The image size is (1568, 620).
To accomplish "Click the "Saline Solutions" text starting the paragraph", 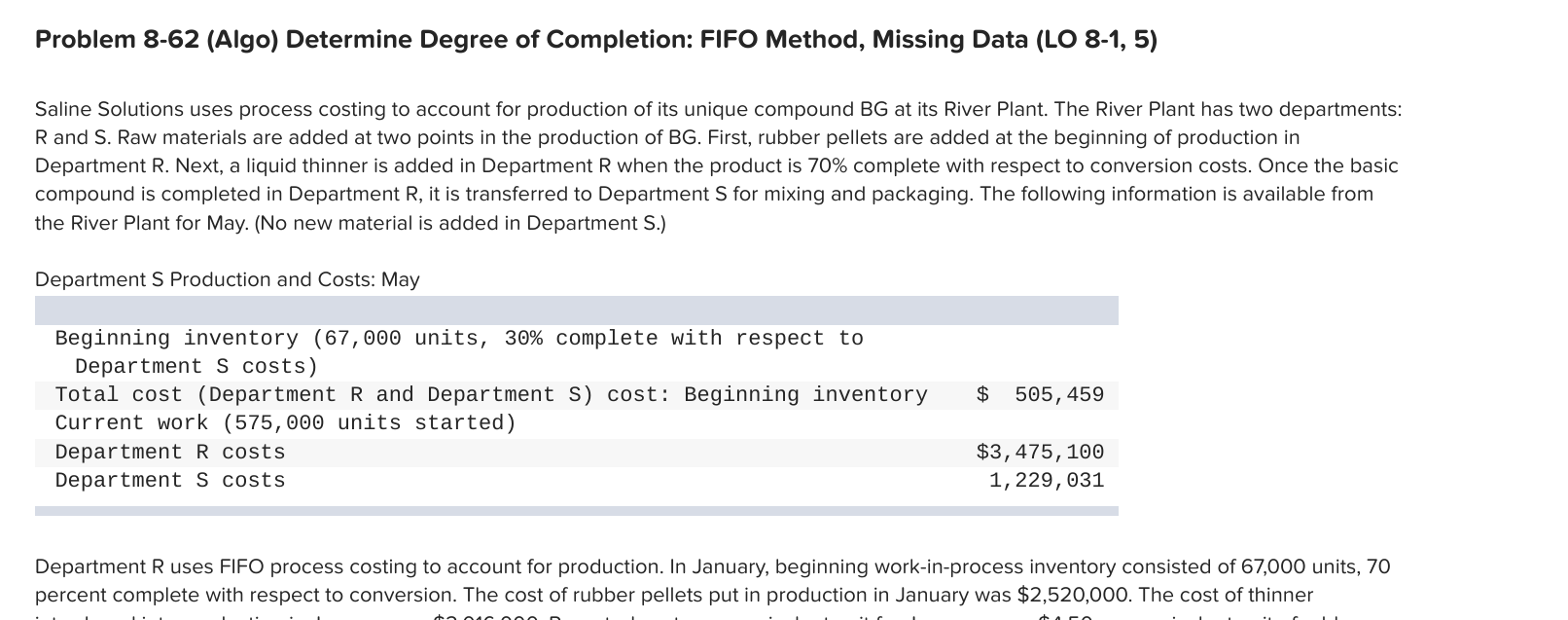I will (109, 109).
